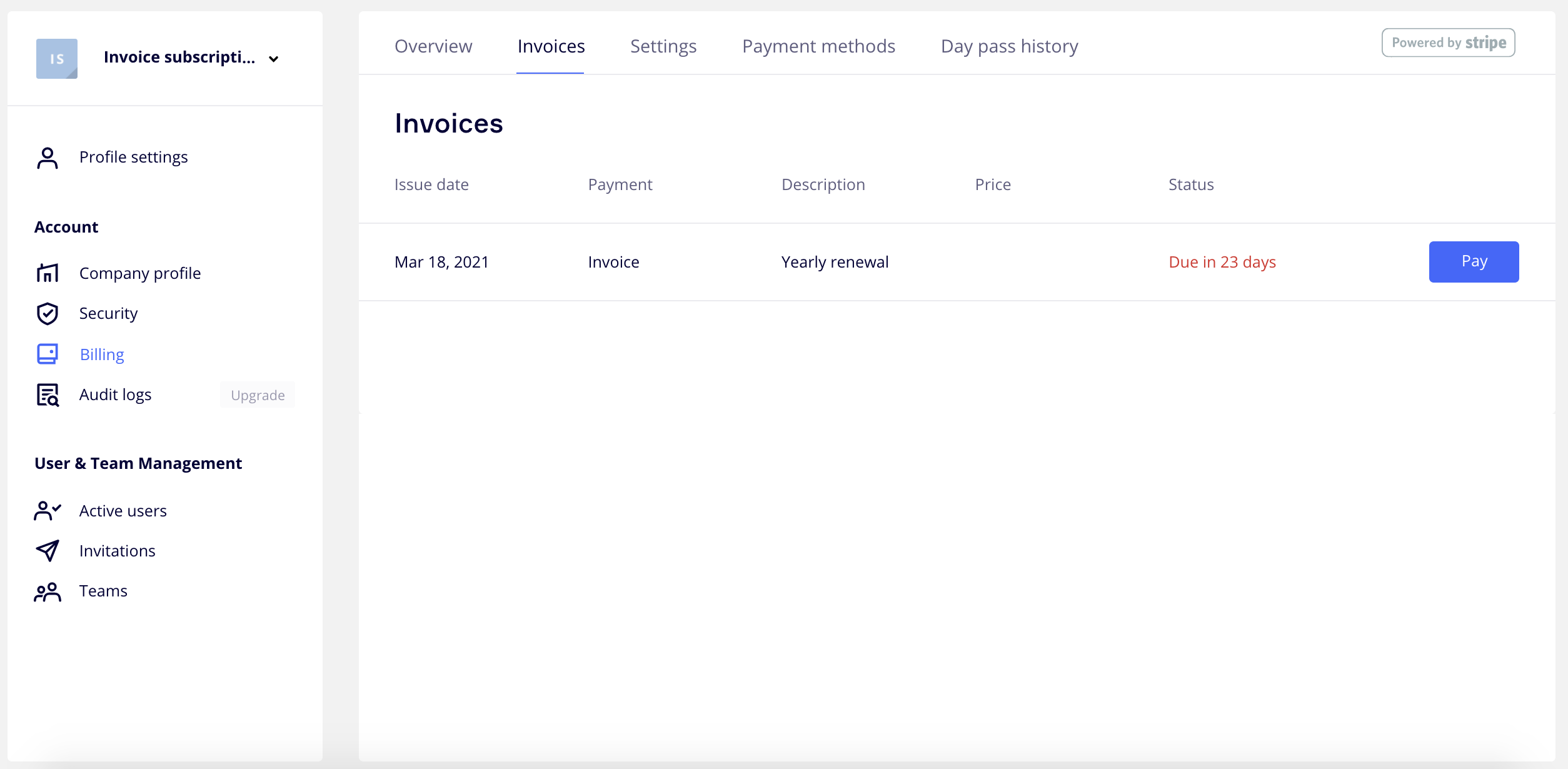Open the Day pass history tab
The image size is (1568, 769).
(x=1009, y=46)
